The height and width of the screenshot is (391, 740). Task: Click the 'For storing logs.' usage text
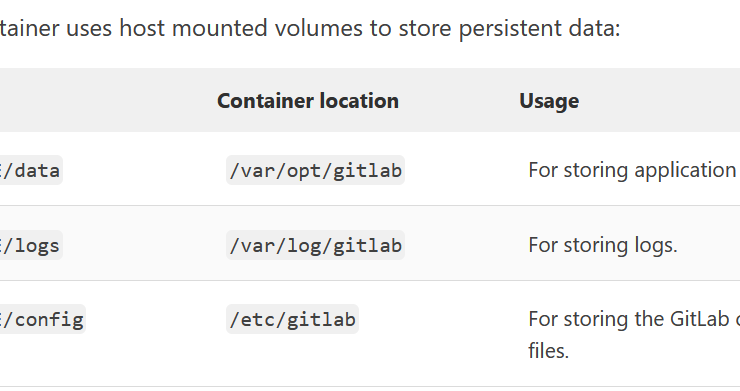603,245
